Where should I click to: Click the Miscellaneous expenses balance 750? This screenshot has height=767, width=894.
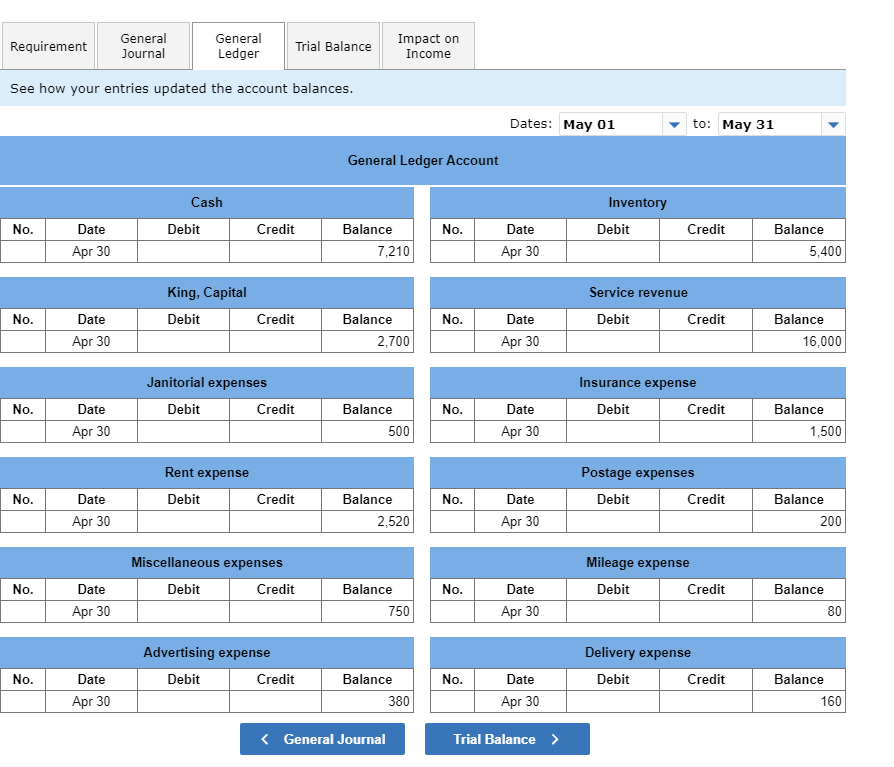(367, 611)
